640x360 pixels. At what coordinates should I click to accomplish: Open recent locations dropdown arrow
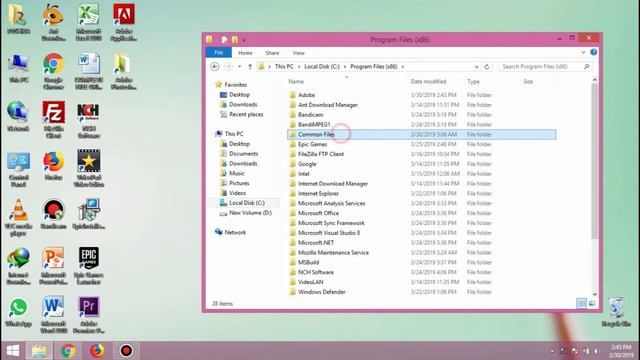pos(240,67)
